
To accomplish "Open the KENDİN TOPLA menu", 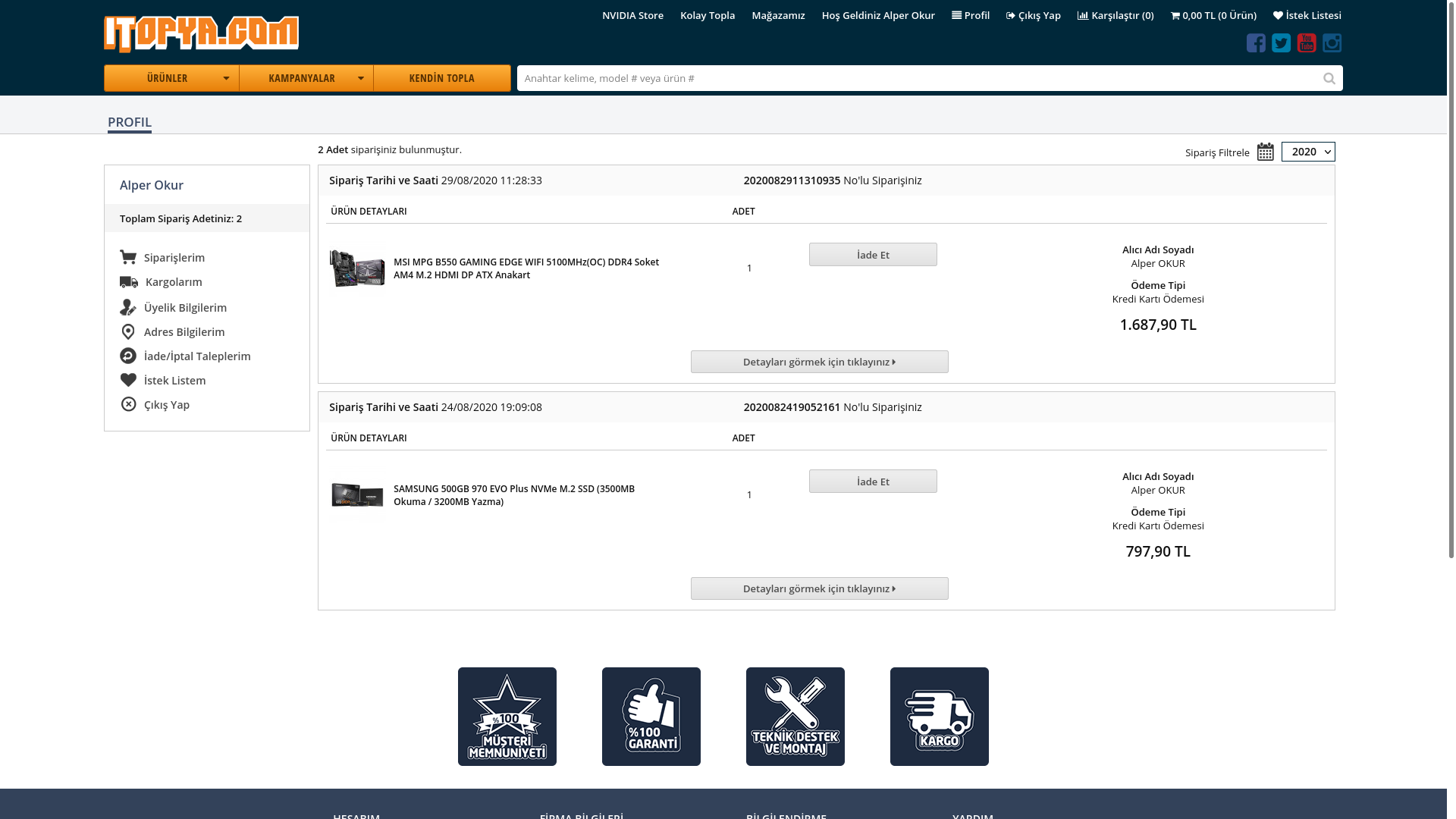I will pyautogui.click(x=442, y=78).
